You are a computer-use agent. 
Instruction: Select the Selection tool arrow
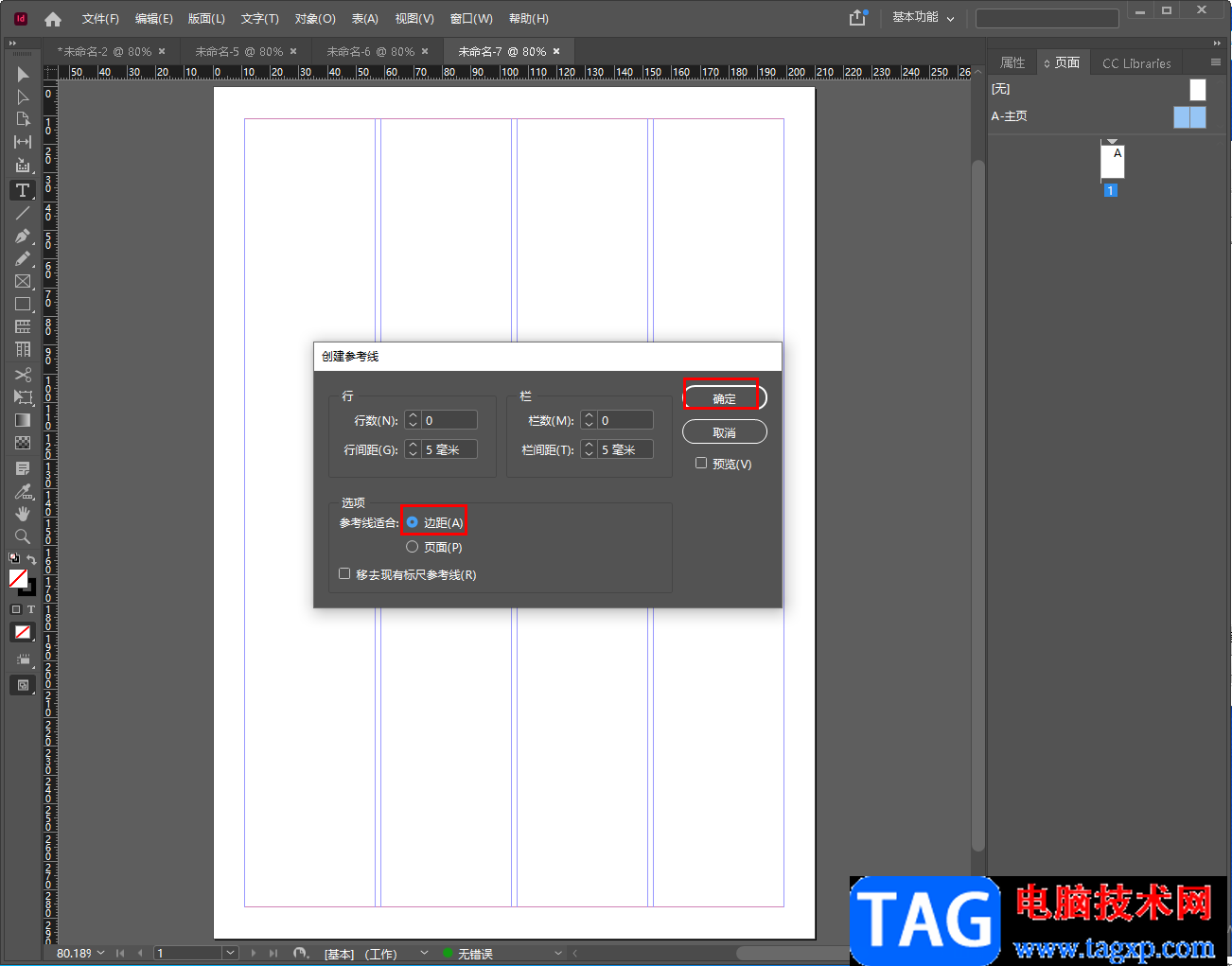click(x=23, y=75)
